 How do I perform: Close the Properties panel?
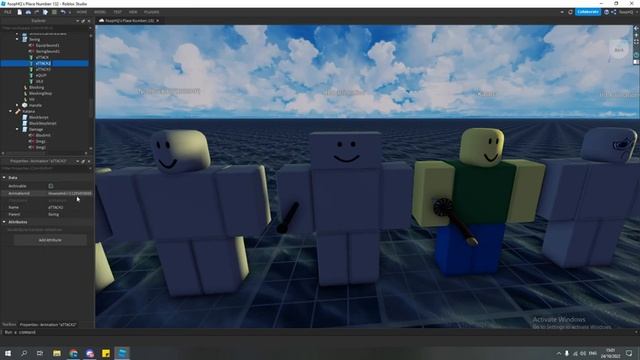click(89, 162)
